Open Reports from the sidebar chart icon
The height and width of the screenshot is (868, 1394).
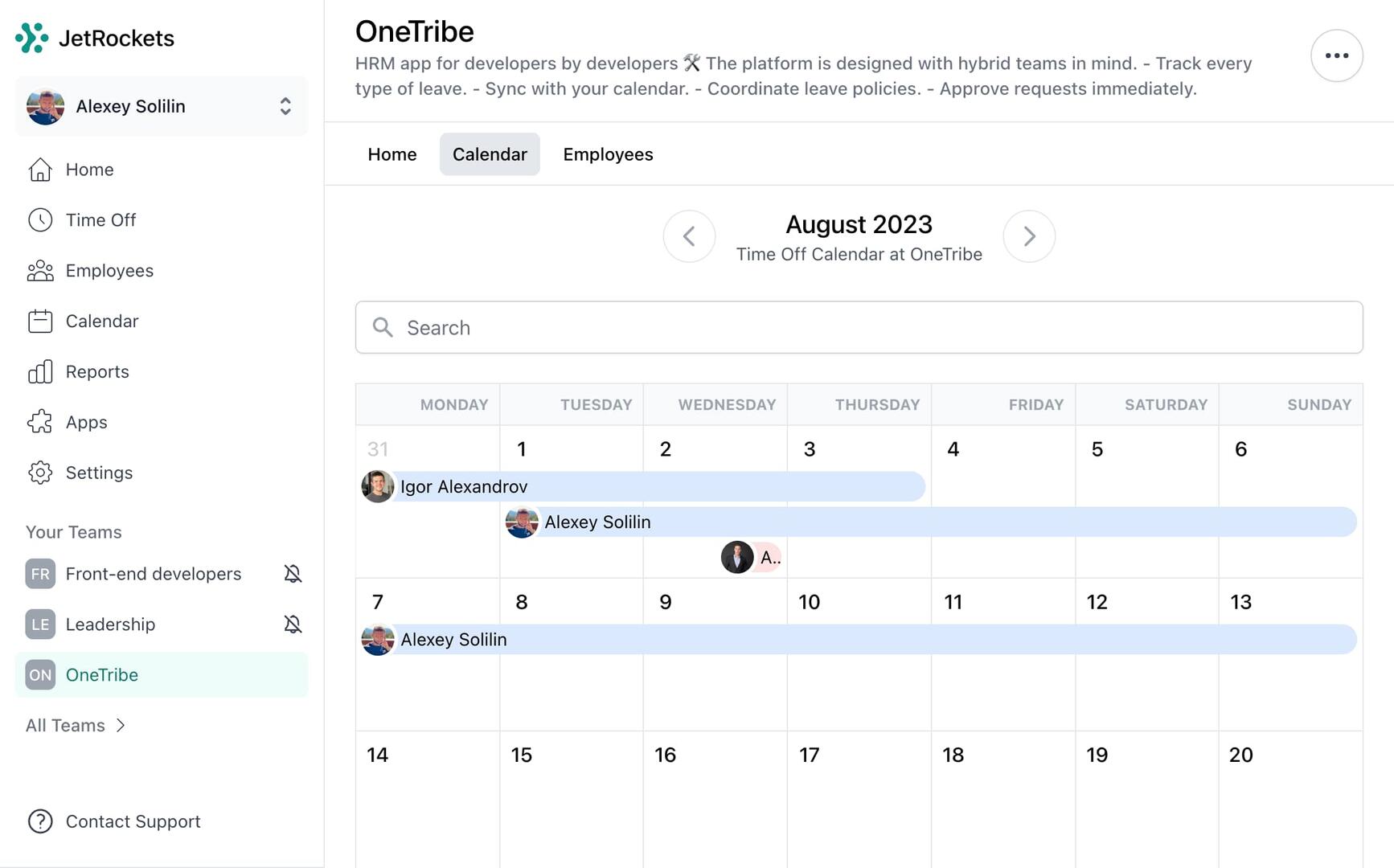pyautogui.click(x=40, y=372)
